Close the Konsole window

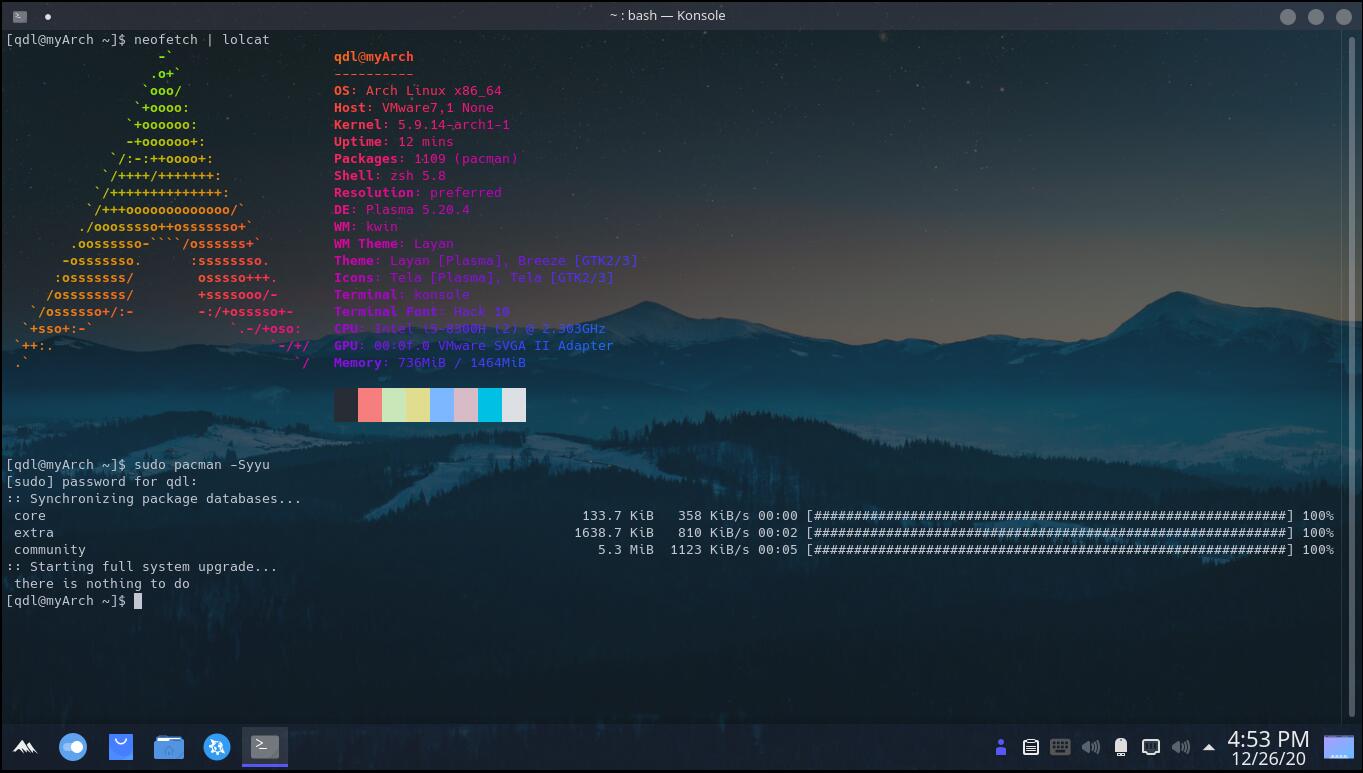point(1343,16)
